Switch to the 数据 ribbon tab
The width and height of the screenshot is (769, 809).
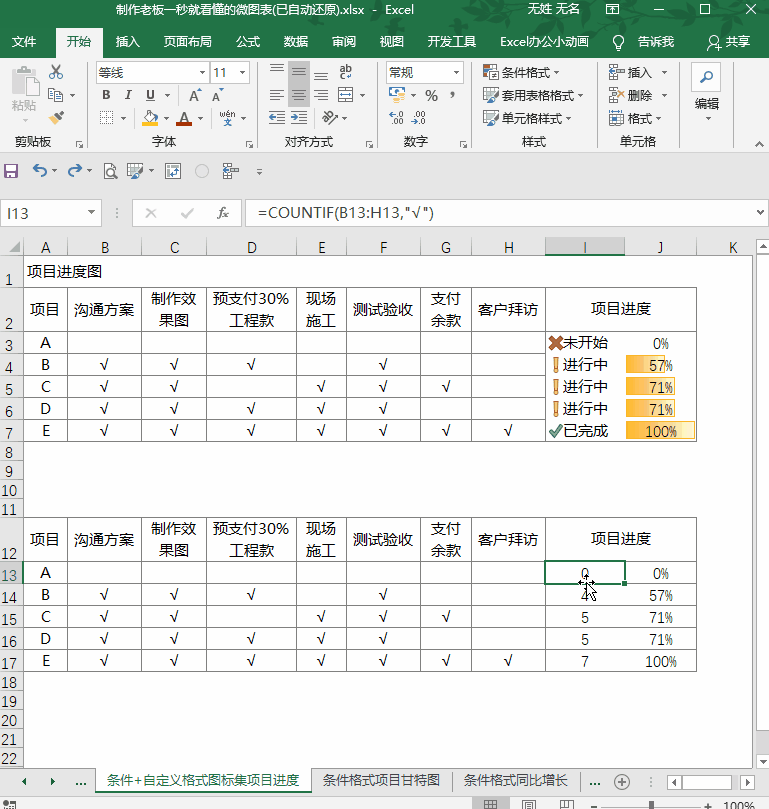tap(296, 41)
